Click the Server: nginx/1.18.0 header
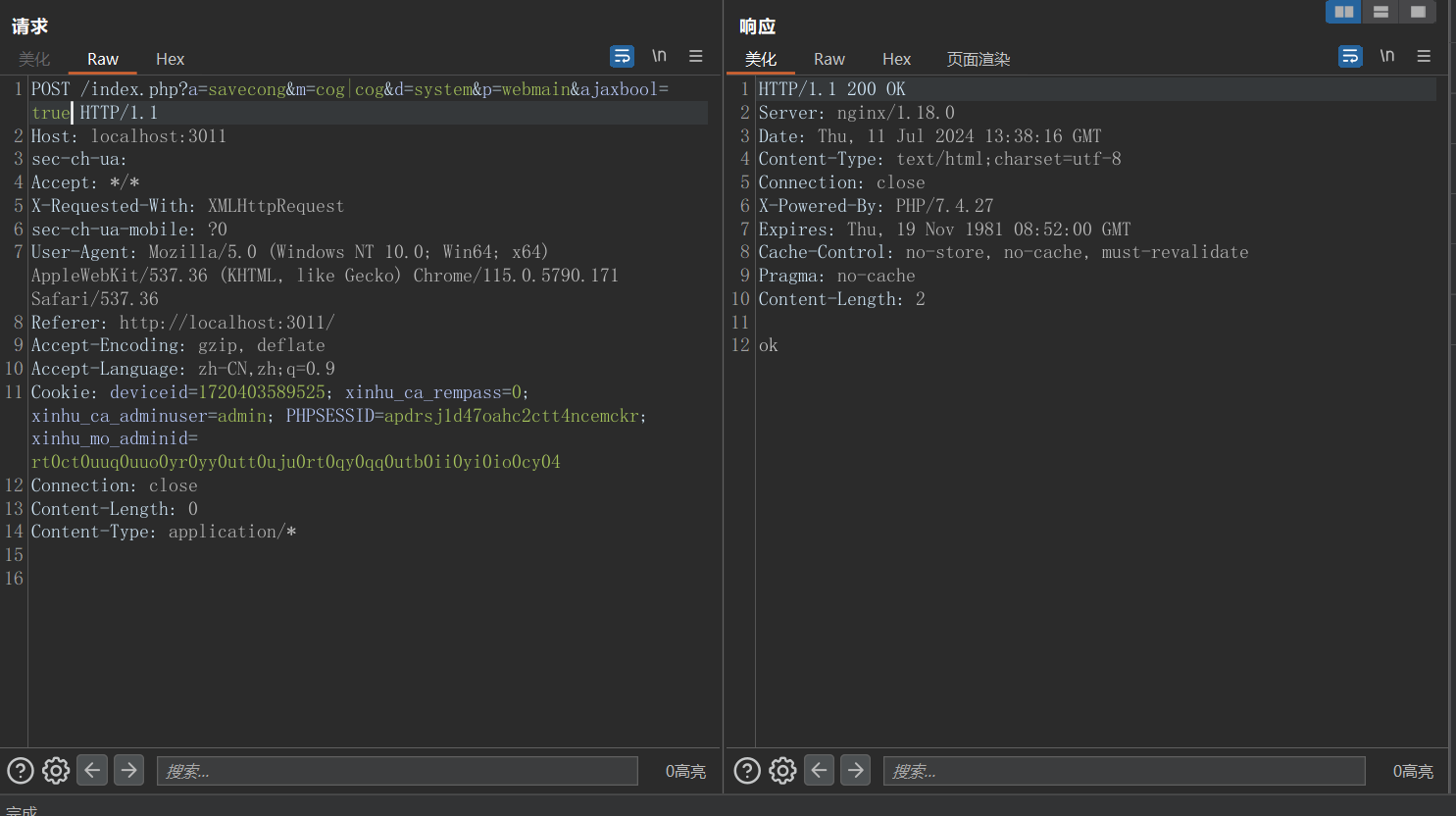The image size is (1456, 816). point(856,113)
